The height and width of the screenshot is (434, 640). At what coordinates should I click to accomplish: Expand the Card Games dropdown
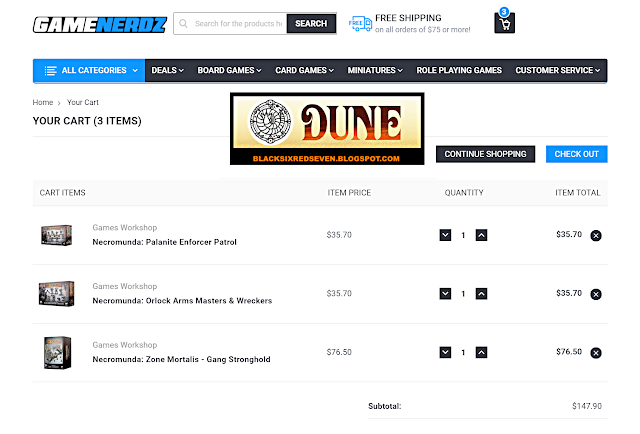click(x=304, y=71)
